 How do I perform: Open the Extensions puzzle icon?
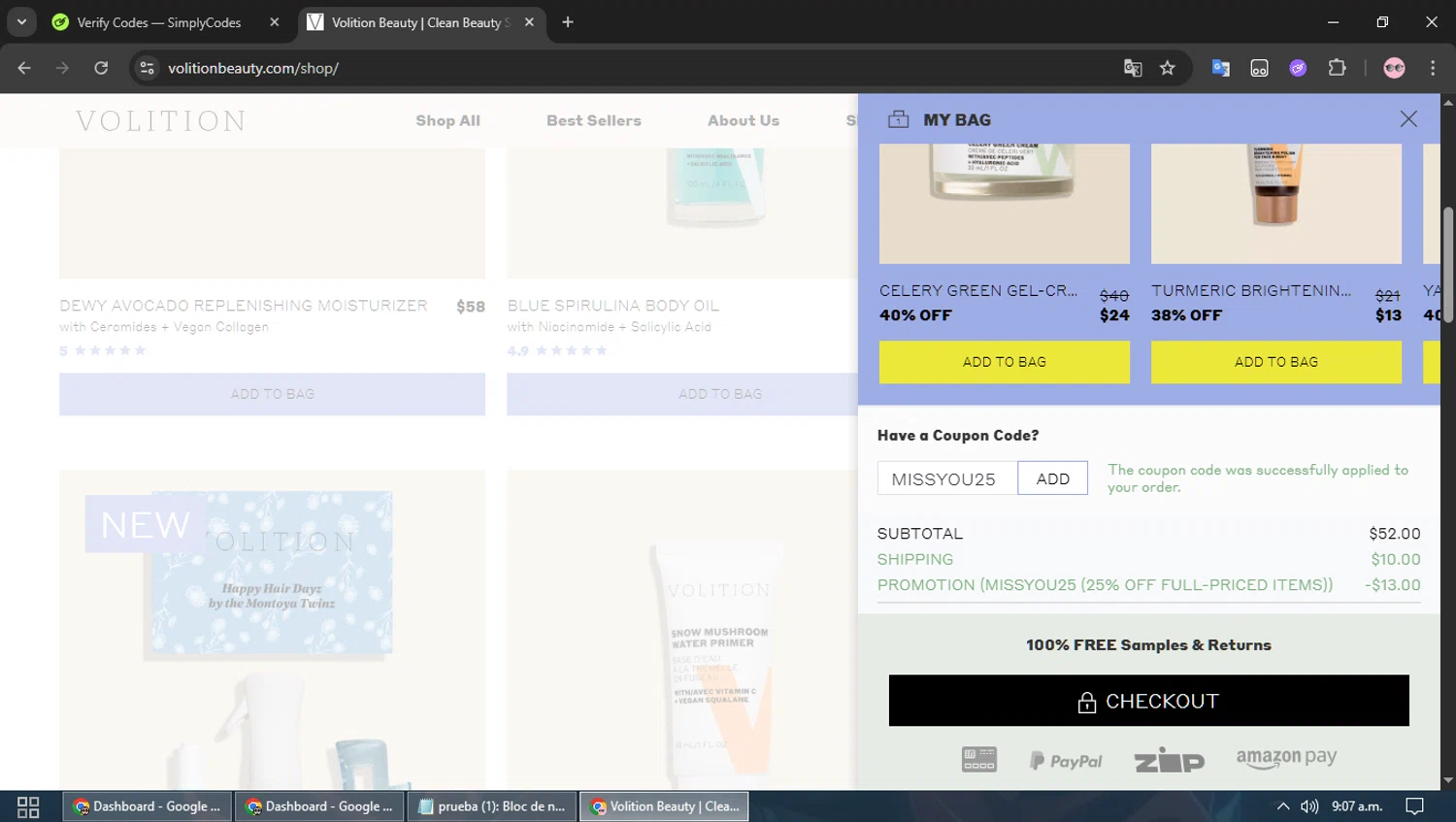pyautogui.click(x=1337, y=68)
